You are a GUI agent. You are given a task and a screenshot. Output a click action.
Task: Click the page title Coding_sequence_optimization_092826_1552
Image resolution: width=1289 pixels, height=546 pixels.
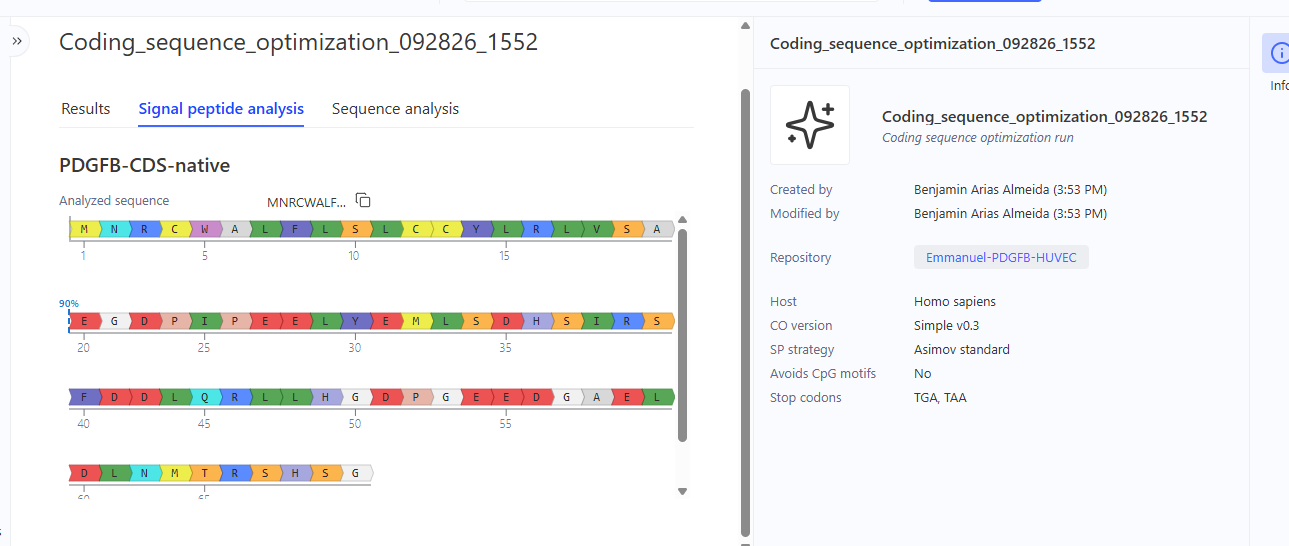tap(299, 42)
